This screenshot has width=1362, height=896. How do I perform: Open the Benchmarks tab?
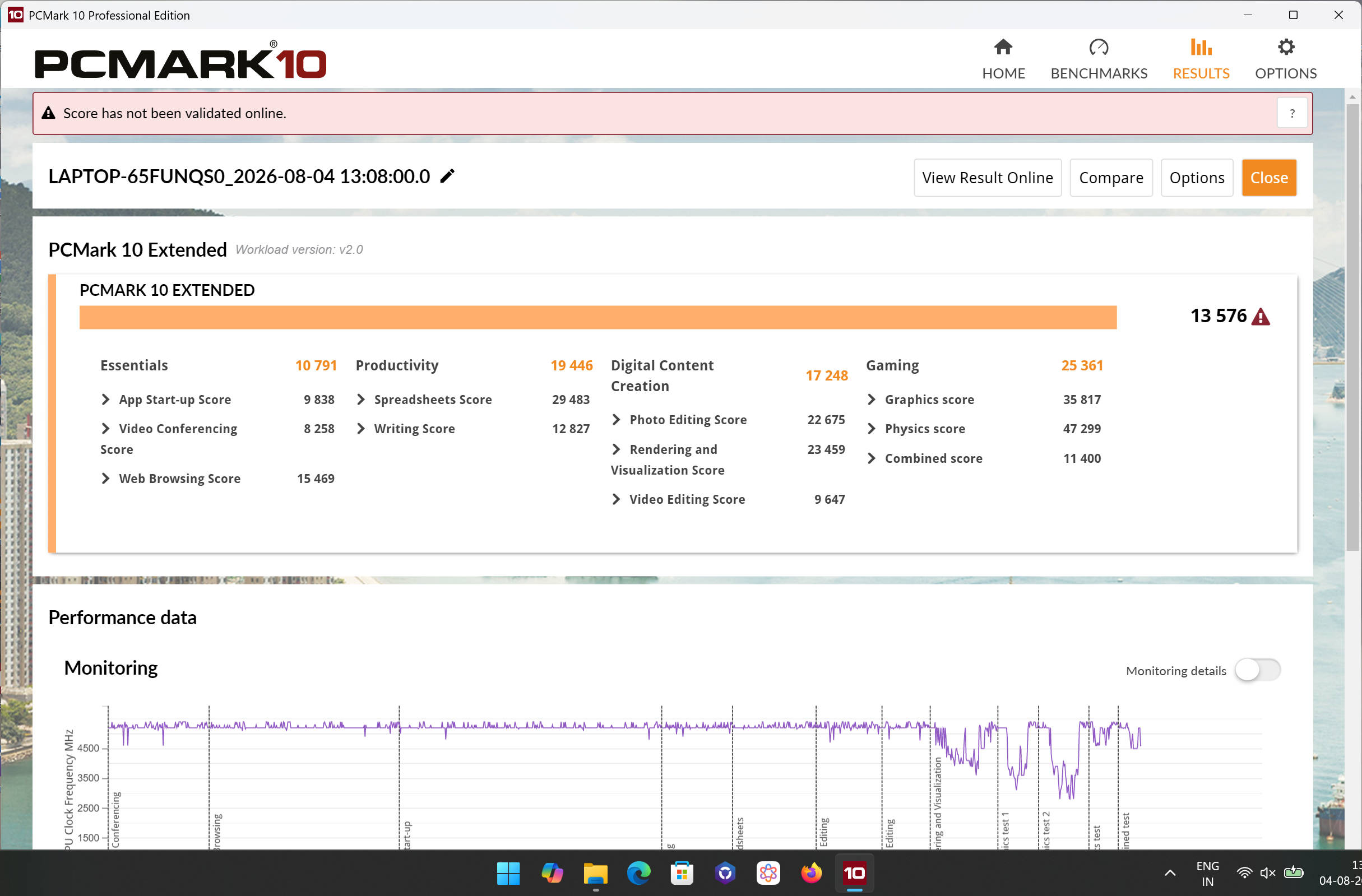point(1098,59)
